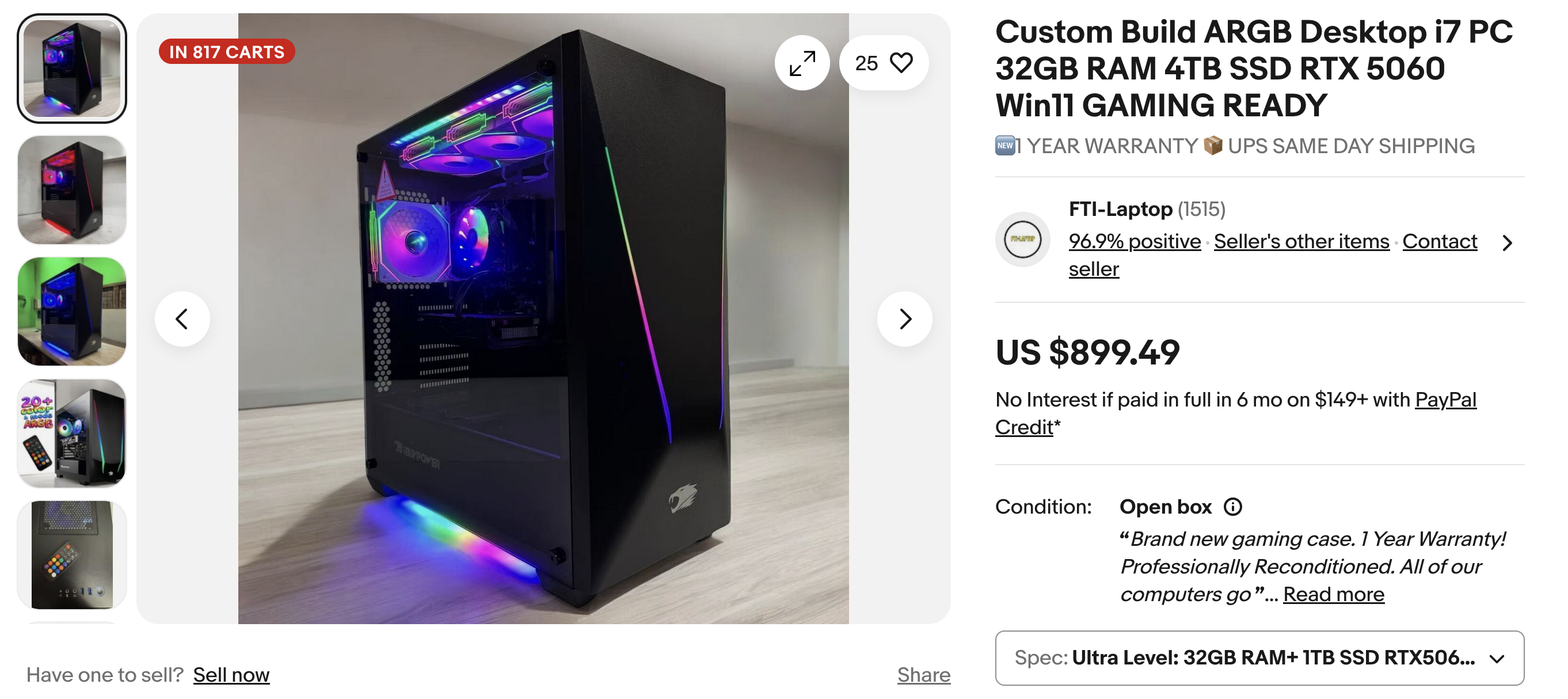Share this listing
Image resolution: width=1568 pixels, height=699 pixels.
click(923, 675)
